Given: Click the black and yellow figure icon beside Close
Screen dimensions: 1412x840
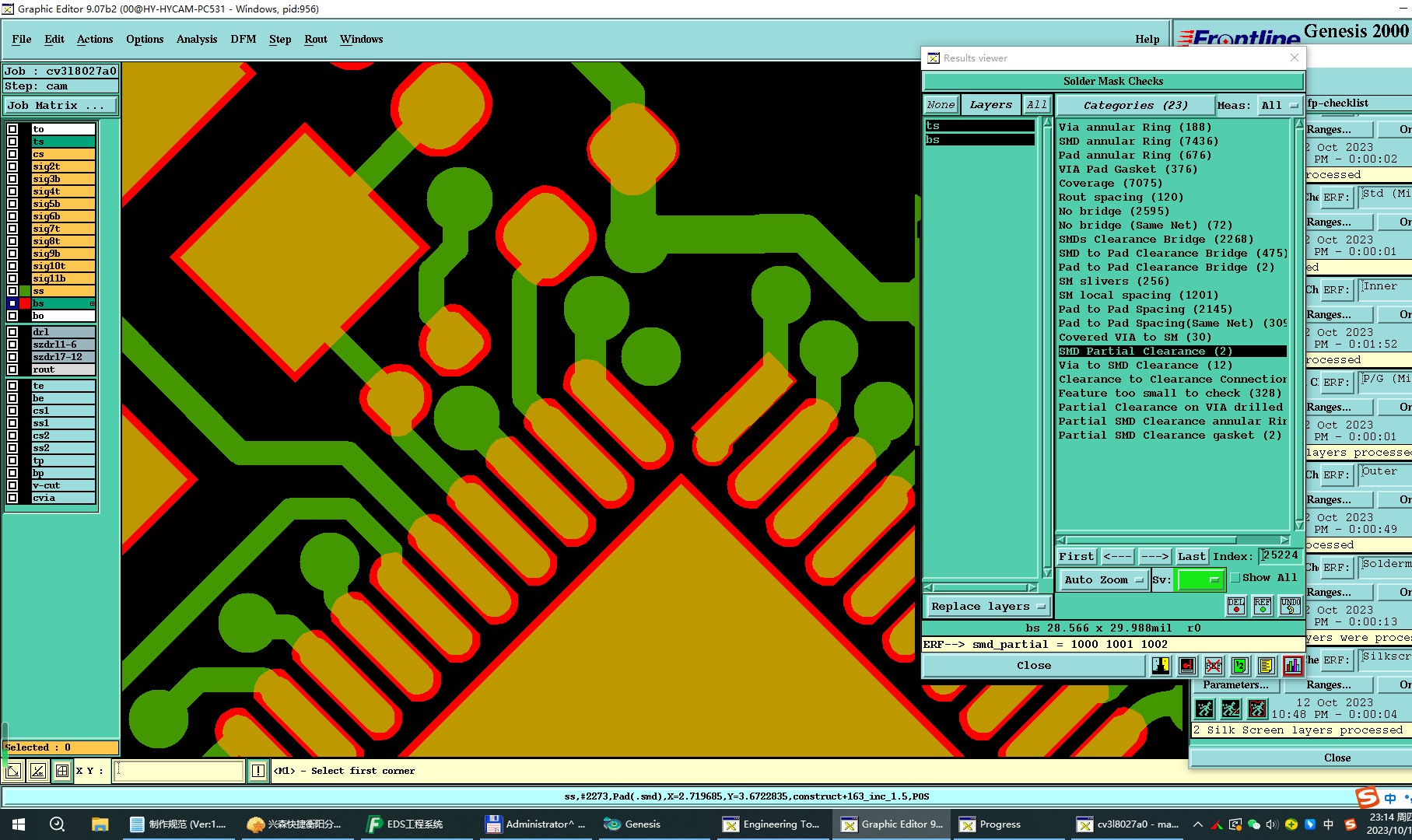Looking at the screenshot, I should (x=1161, y=666).
